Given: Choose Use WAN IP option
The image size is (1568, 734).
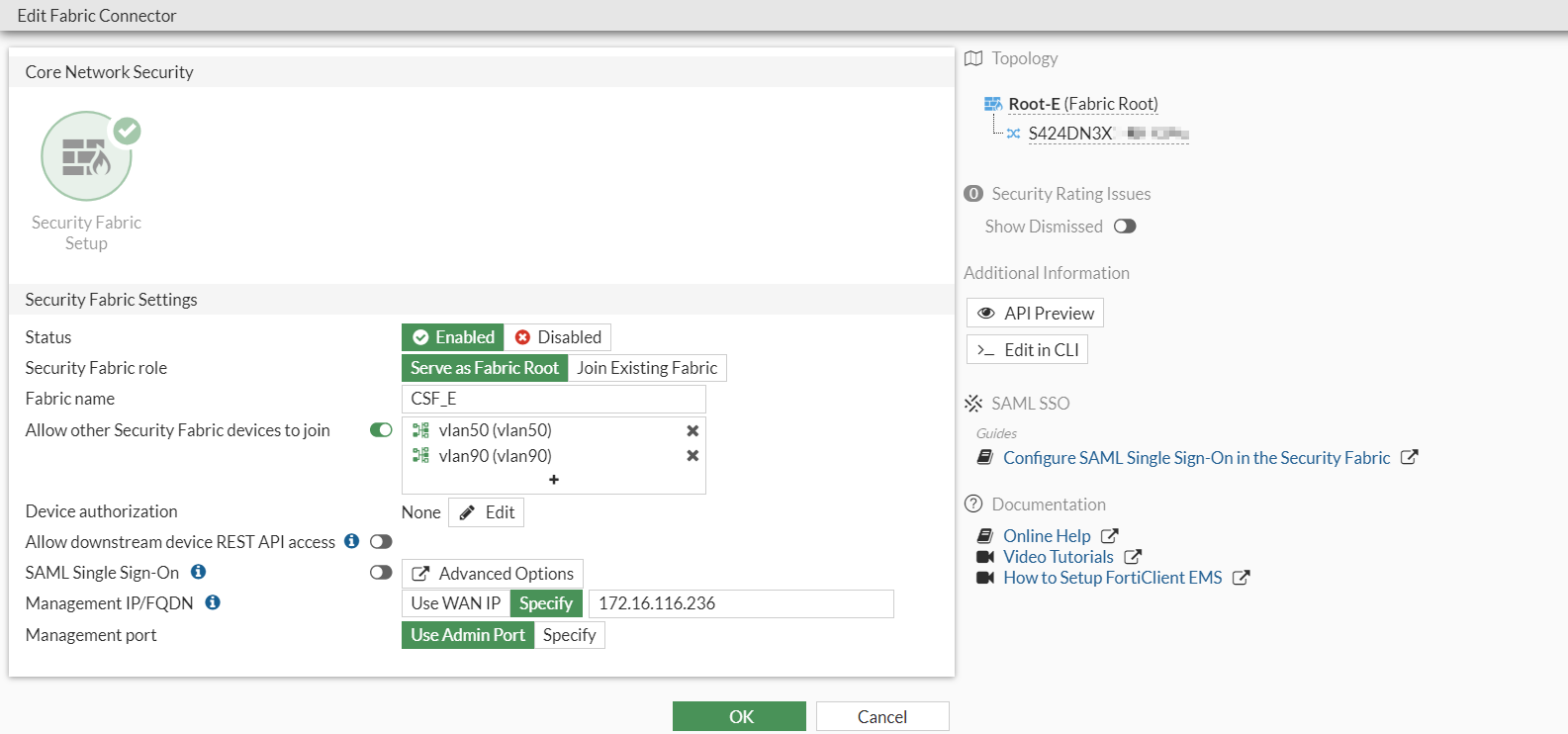Looking at the screenshot, I should pyautogui.click(x=455, y=603).
